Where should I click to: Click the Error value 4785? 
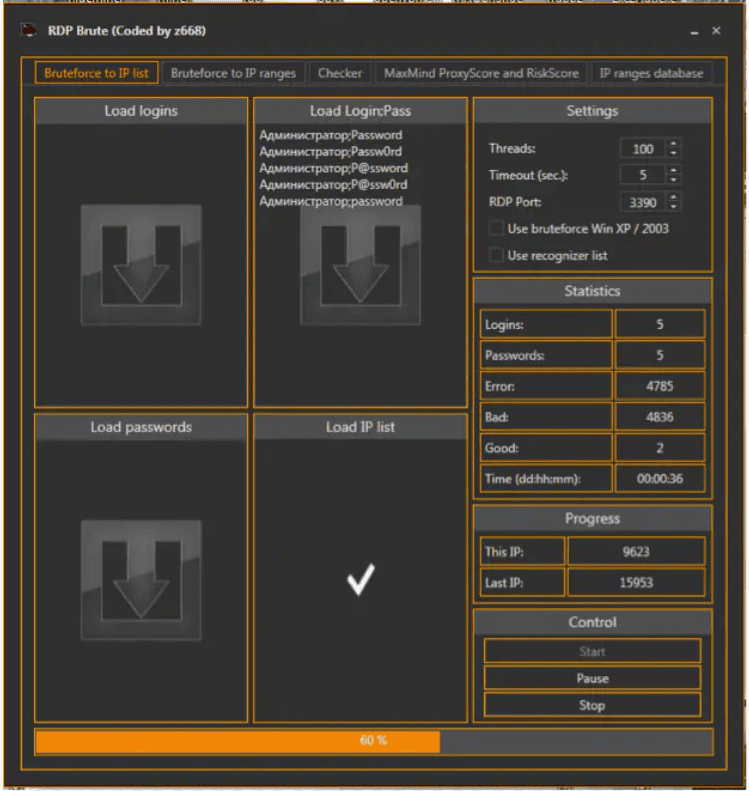pos(660,386)
